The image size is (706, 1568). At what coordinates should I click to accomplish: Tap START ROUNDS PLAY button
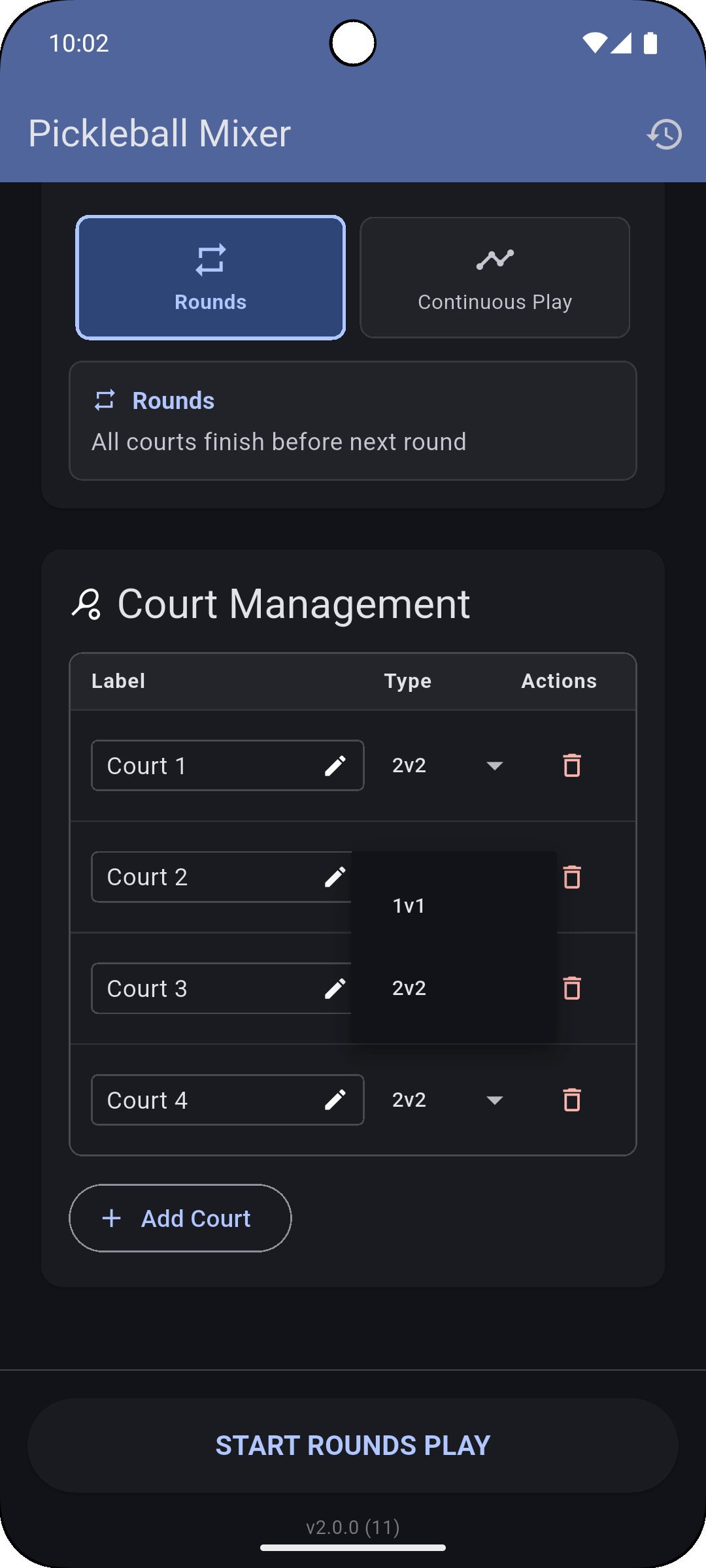(x=353, y=1445)
